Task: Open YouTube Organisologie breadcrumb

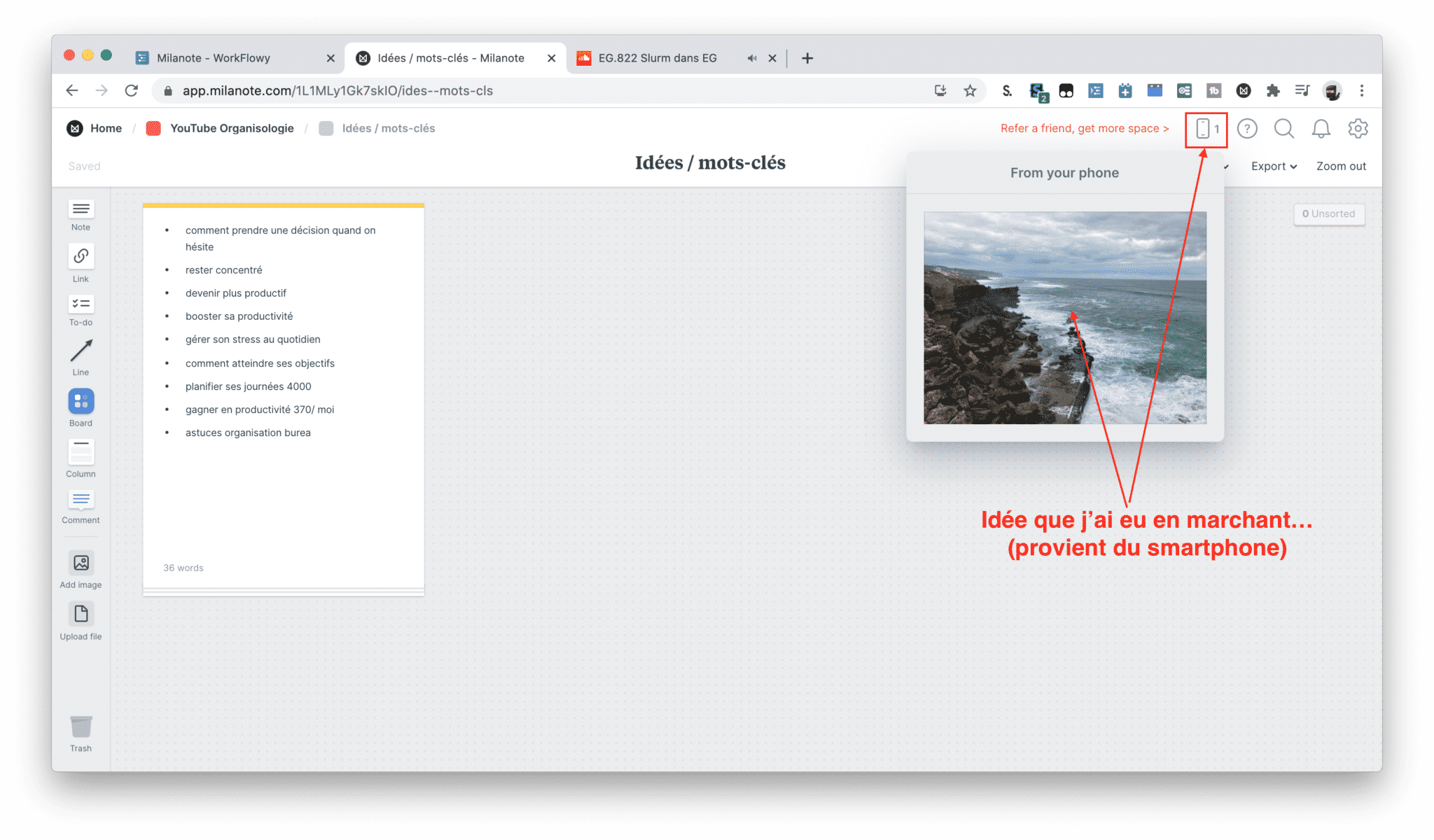Action: tap(232, 128)
